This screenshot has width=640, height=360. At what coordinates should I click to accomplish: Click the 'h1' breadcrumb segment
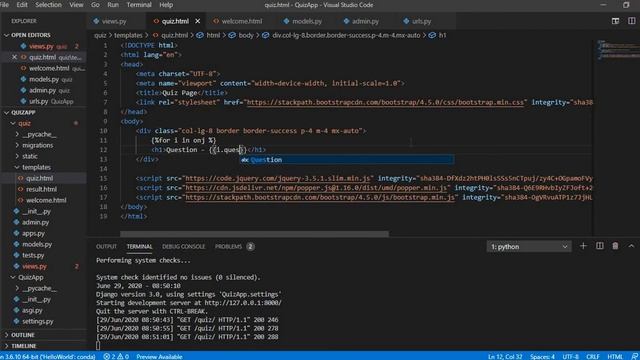(x=442, y=36)
